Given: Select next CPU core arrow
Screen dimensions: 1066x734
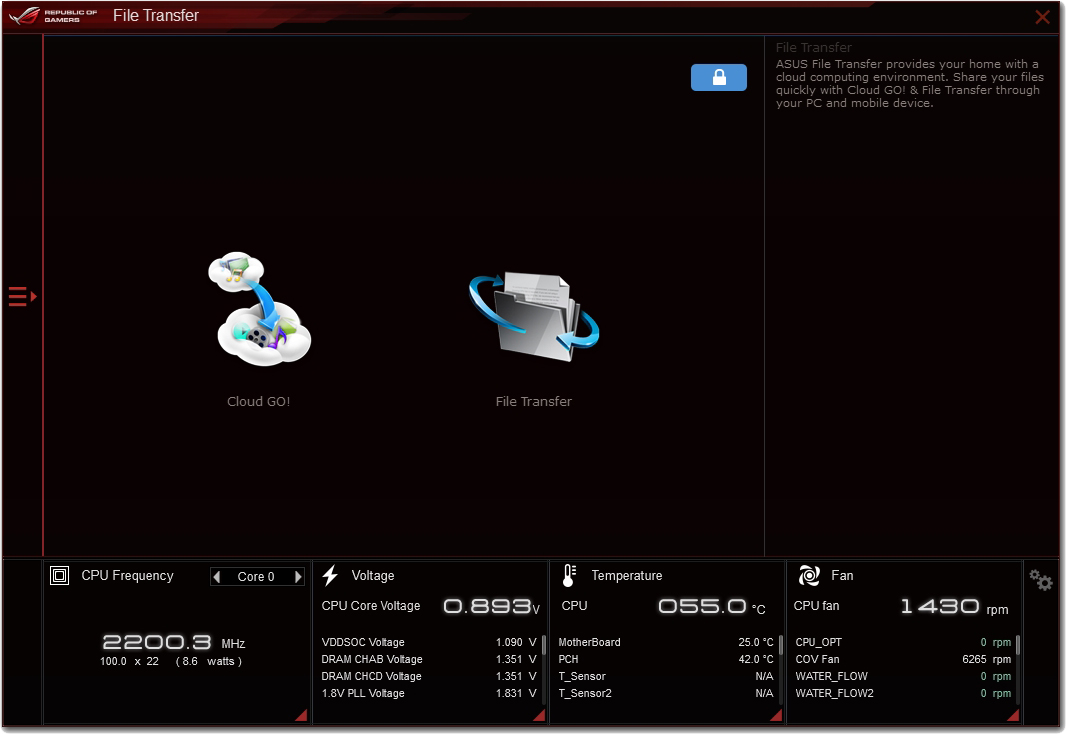Looking at the screenshot, I should tap(298, 577).
